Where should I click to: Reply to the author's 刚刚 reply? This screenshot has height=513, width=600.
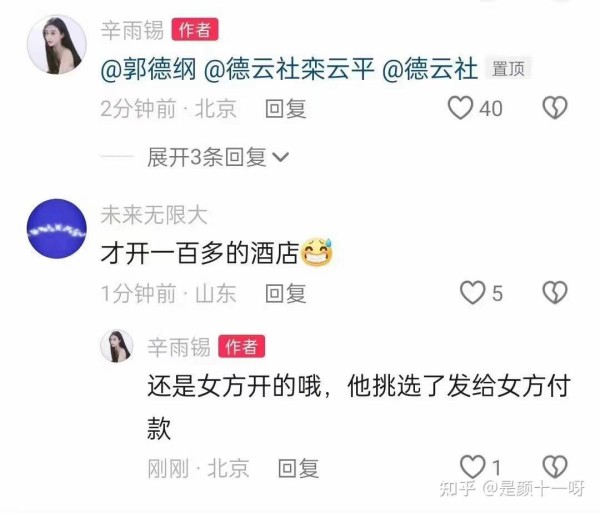[298, 468]
